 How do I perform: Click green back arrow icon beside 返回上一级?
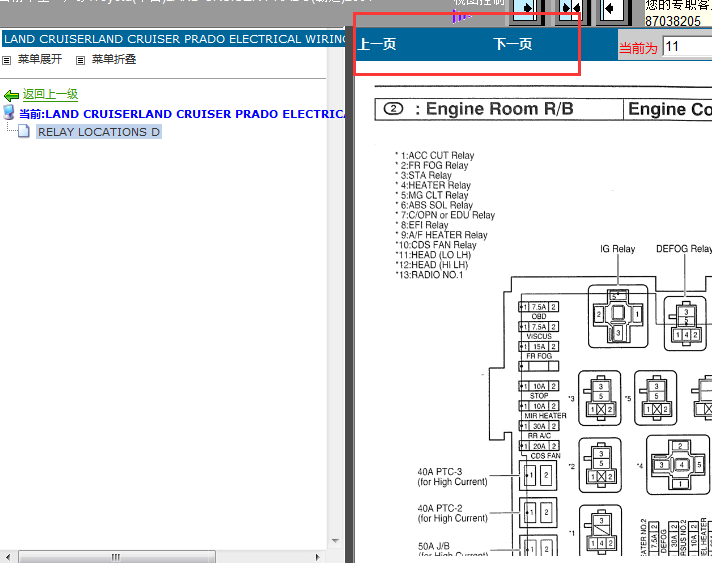11,95
